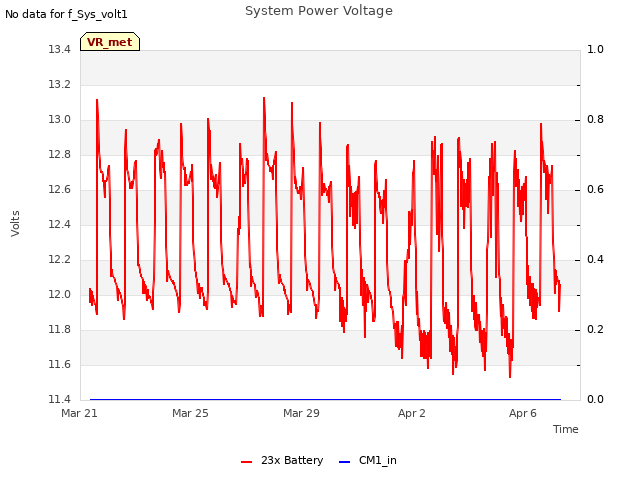Click the 12.2 left axis value
Screen dimensions: 640x480
click(x=60, y=260)
